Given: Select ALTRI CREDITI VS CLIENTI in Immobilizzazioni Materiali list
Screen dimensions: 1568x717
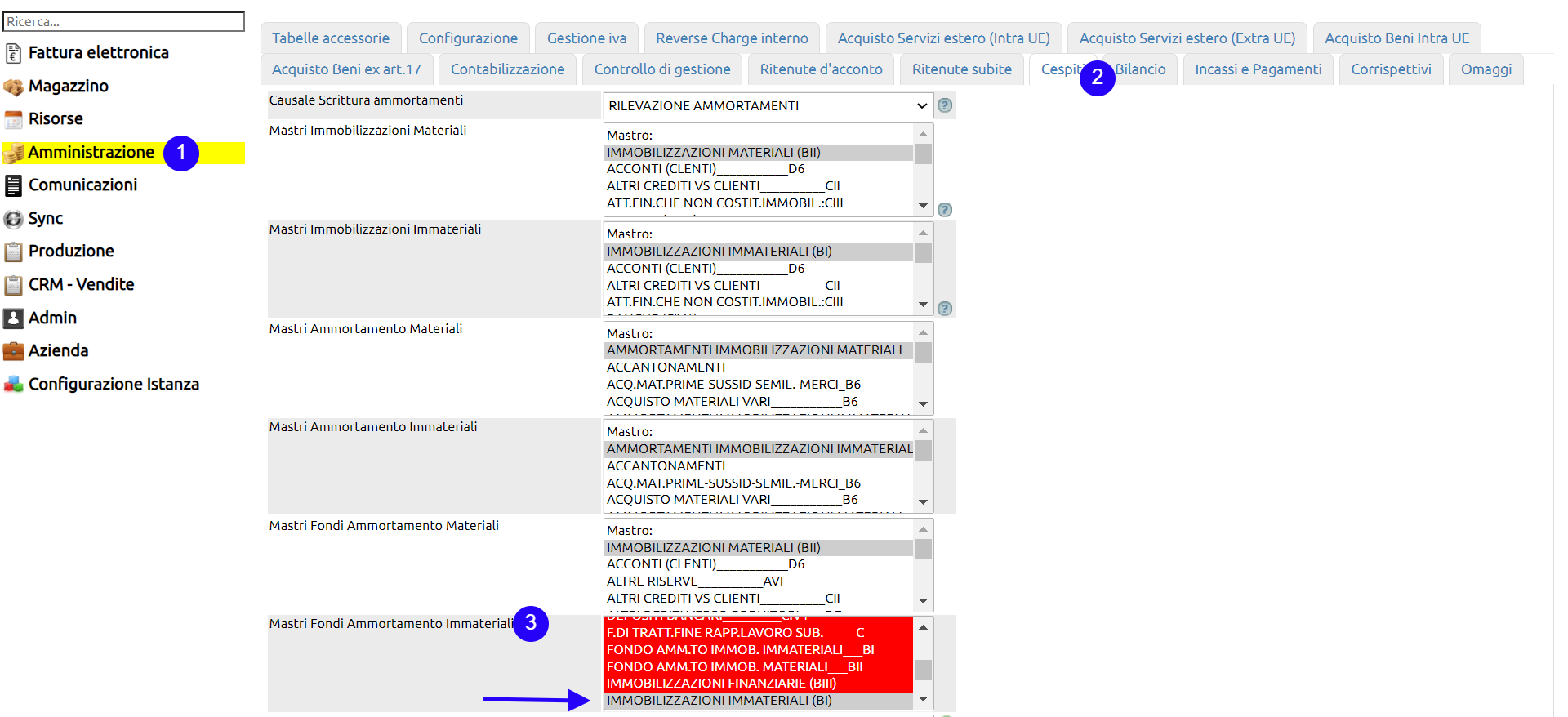Looking at the screenshot, I should pos(759,186).
